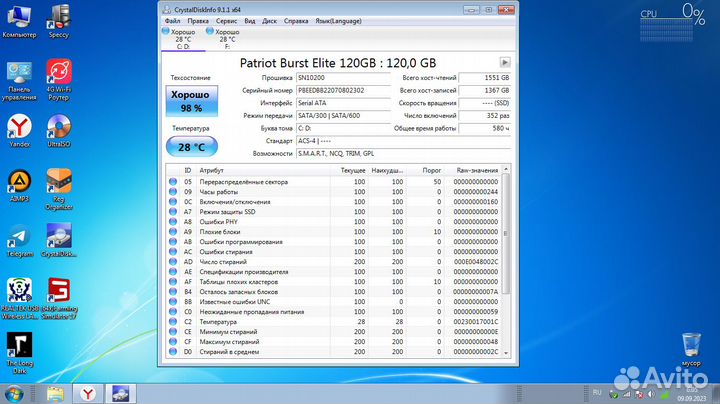The width and height of the screenshot is (720, 404).
Task: Open the Recycle Bin on desktop
Action: coord(690,345)
